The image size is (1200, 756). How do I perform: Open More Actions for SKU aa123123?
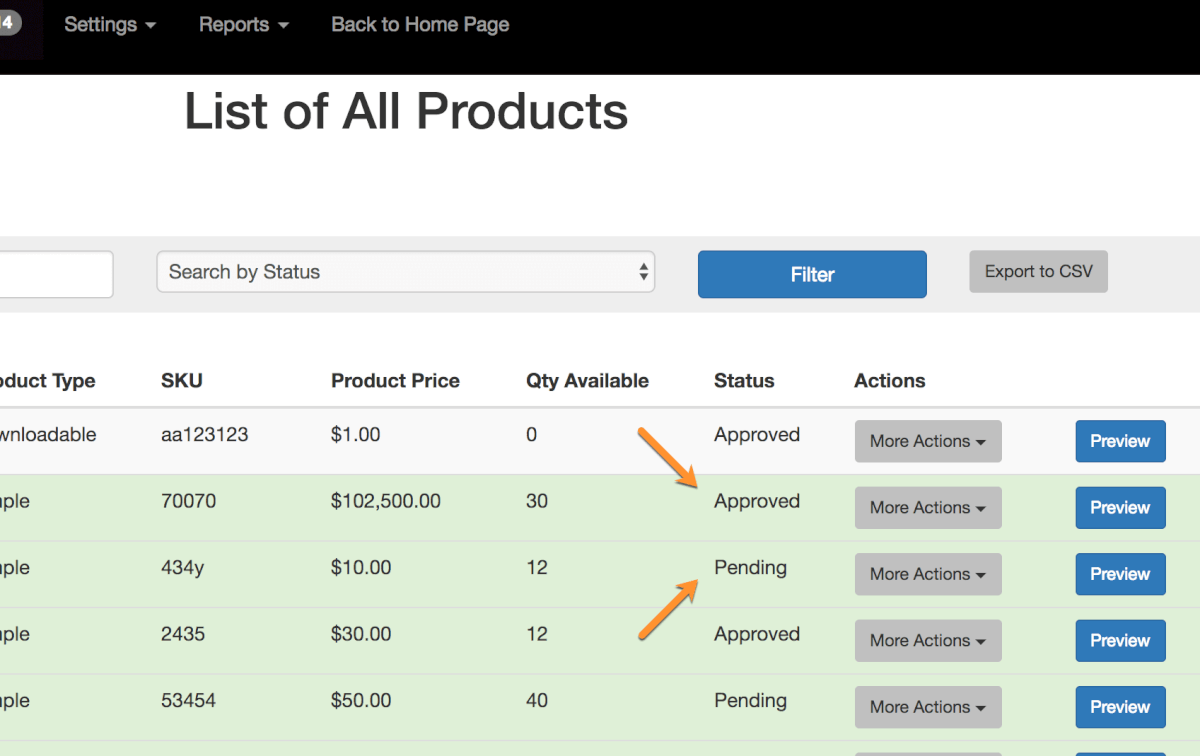point(927,441)
